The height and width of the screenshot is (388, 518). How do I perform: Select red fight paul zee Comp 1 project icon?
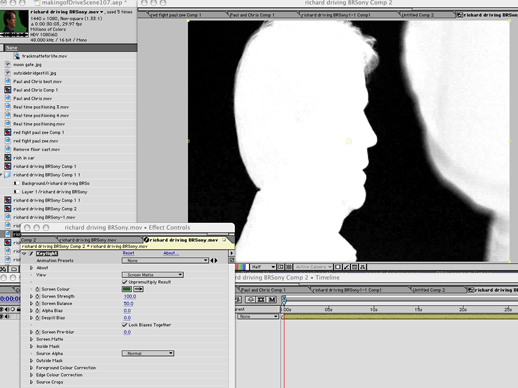(8, 132)
